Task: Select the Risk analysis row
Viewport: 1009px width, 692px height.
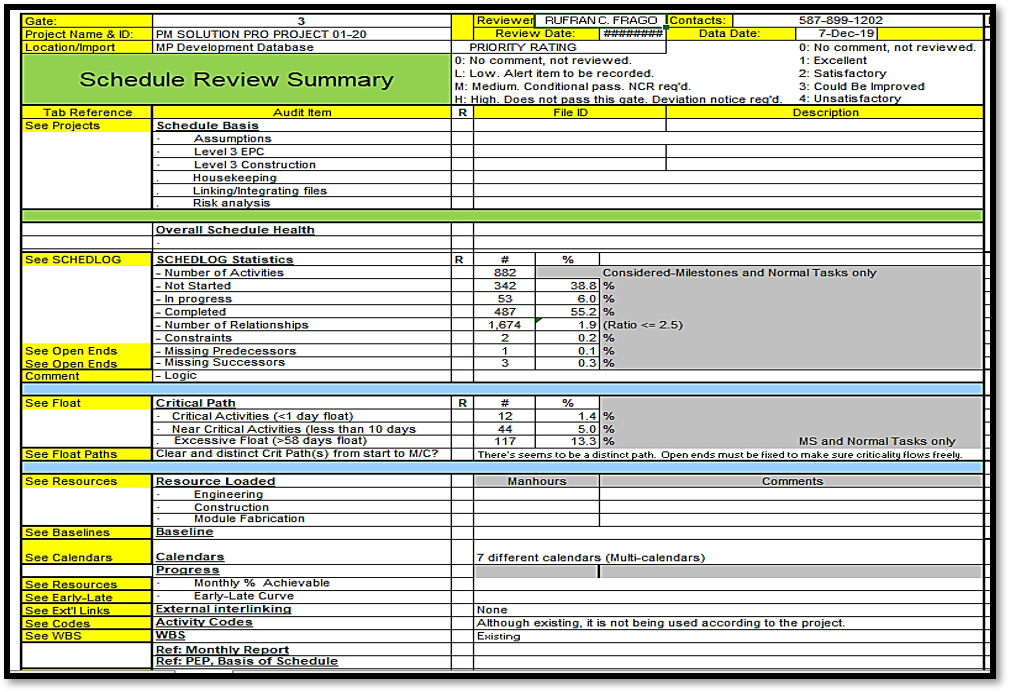Action: point(302,203)
